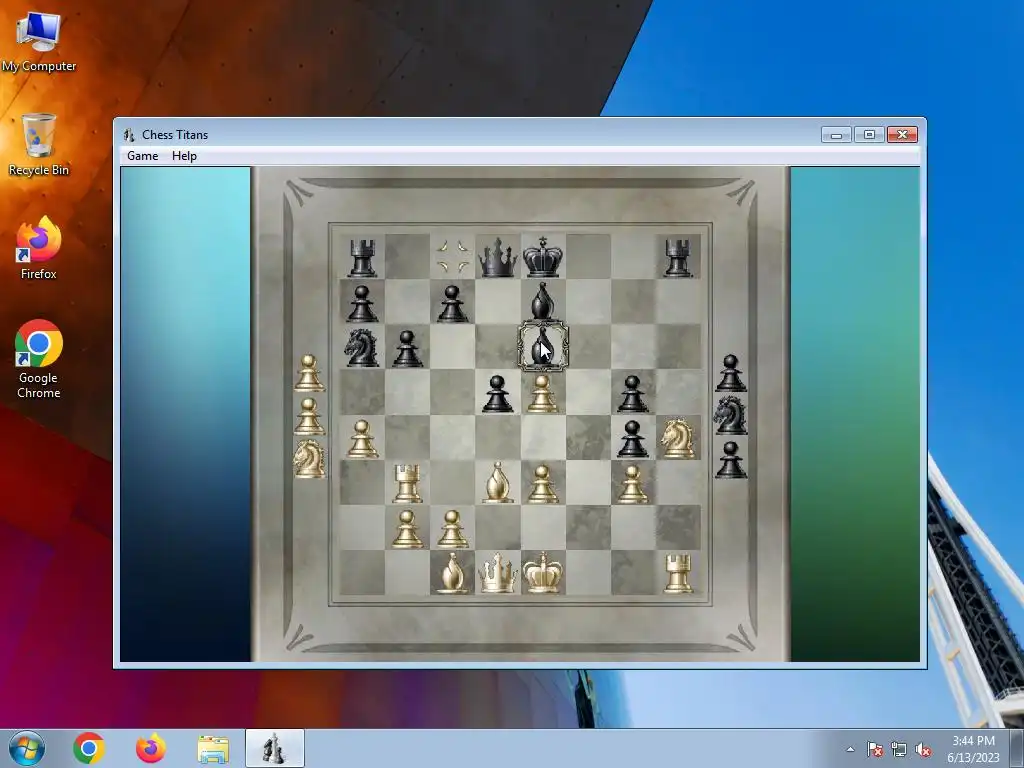Click the white pawn on c2
Viewport: 1024px width, 768px height.
pos(453,528)
